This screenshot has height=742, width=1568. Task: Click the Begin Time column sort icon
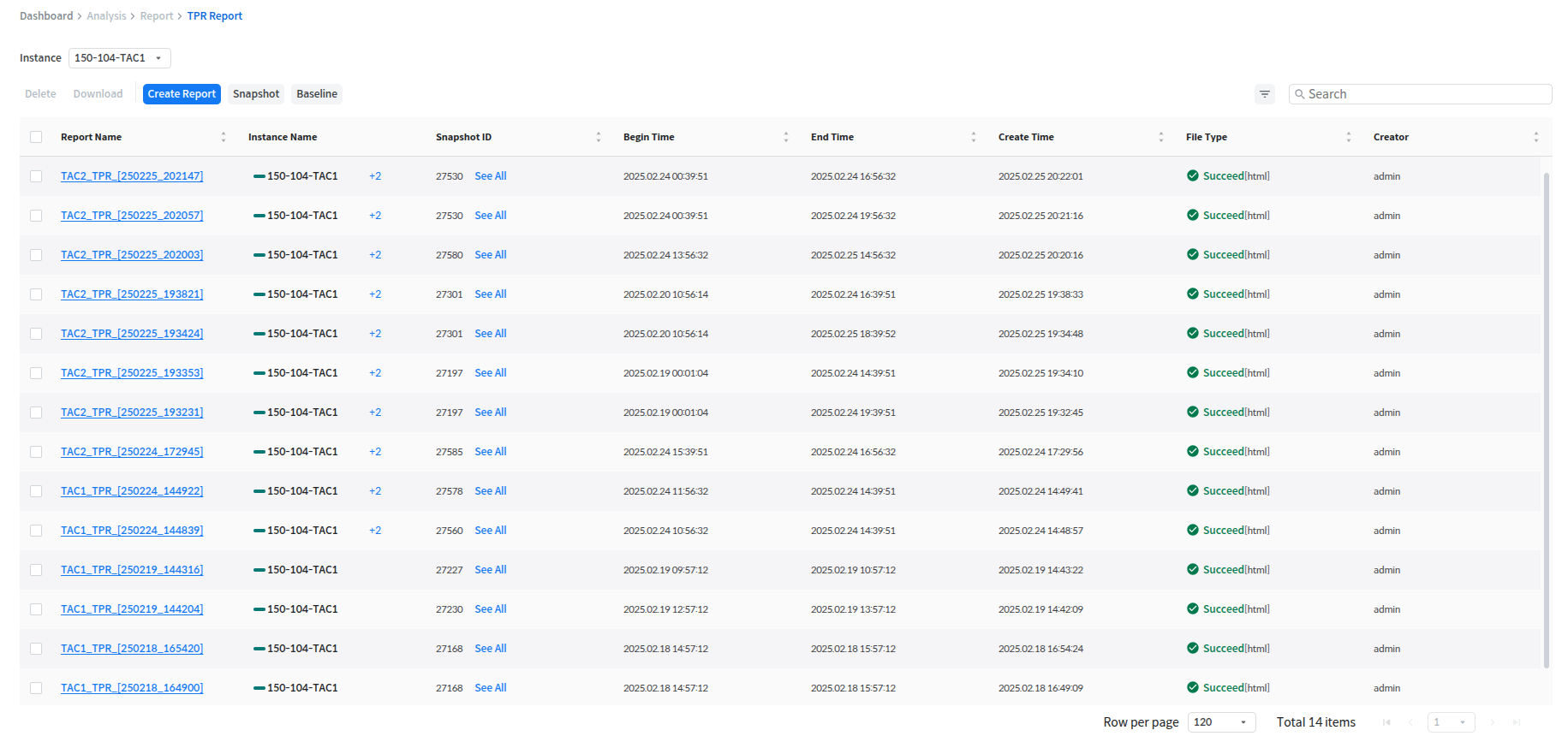pyautogui.click(x=786, y=137)
